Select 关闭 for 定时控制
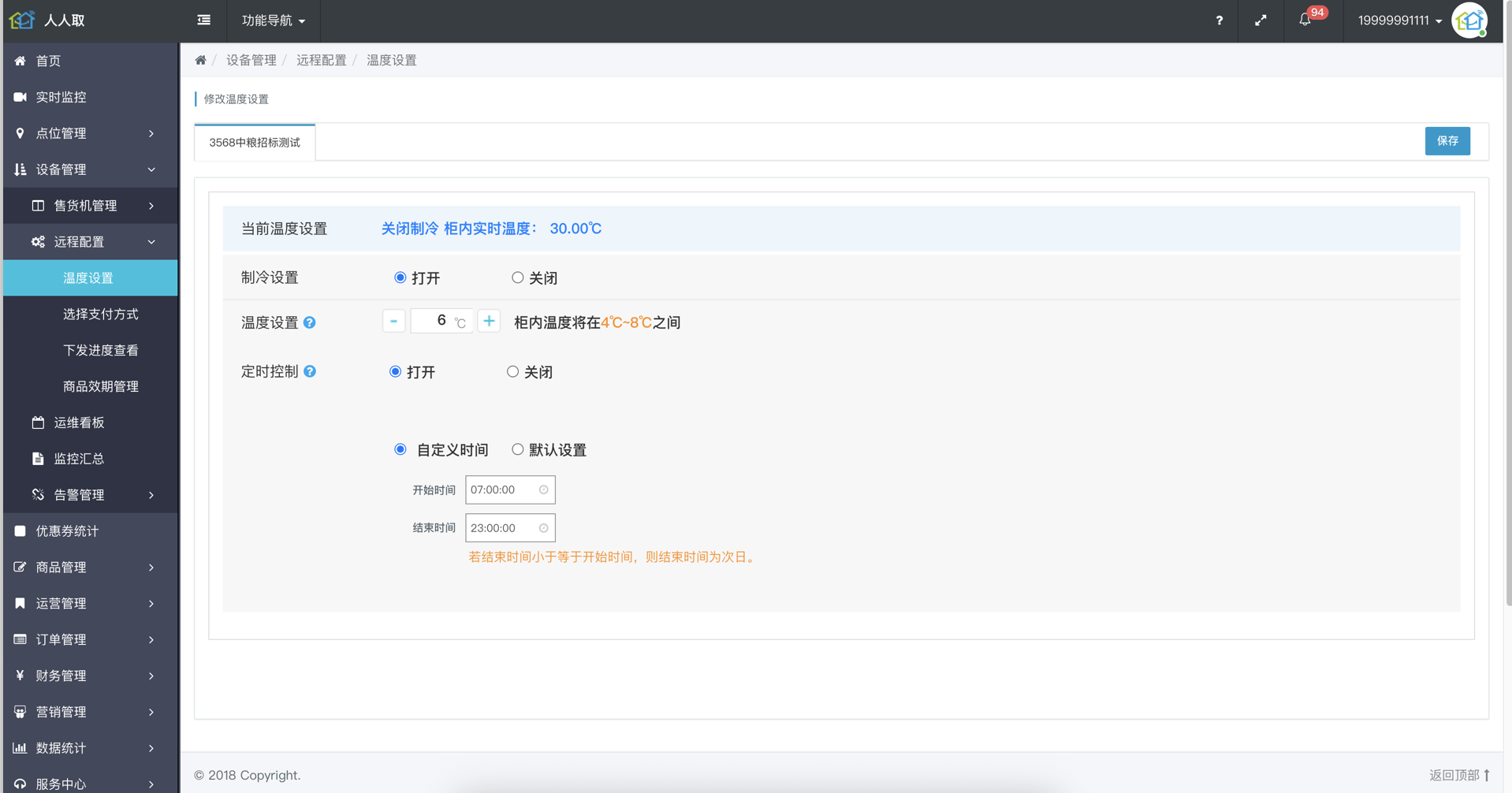Image resolution: width=1512 pixels, height=793 pixels. [513, 371]
